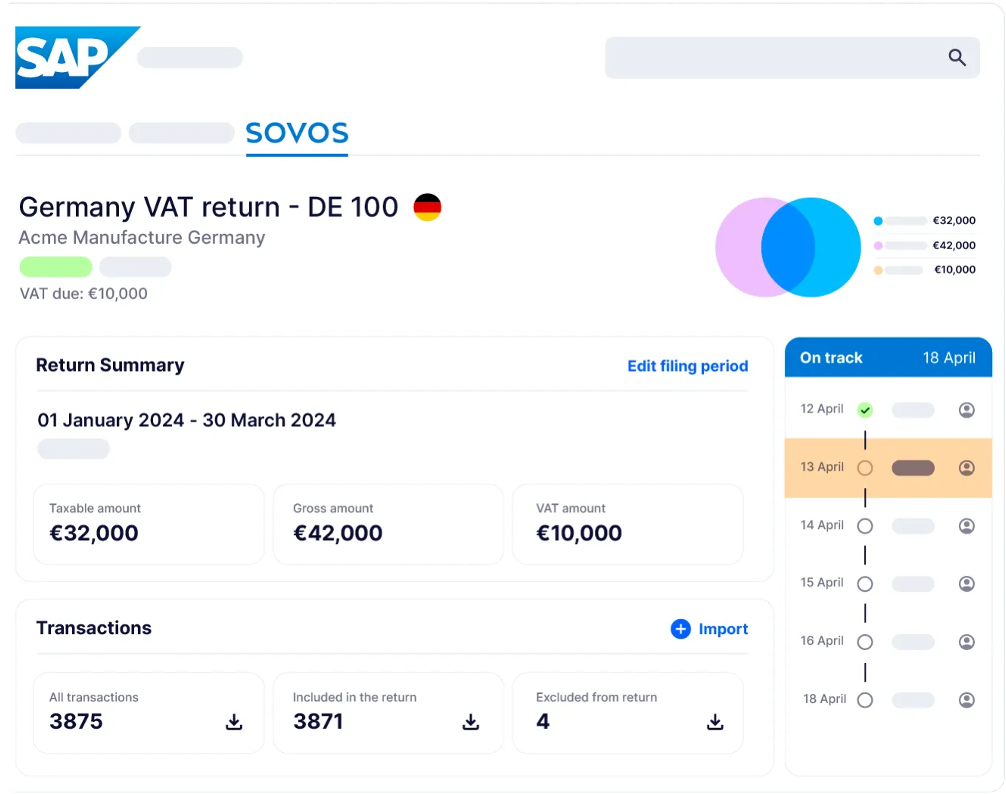Select the 13 April timeline step circle

(865, 468)
